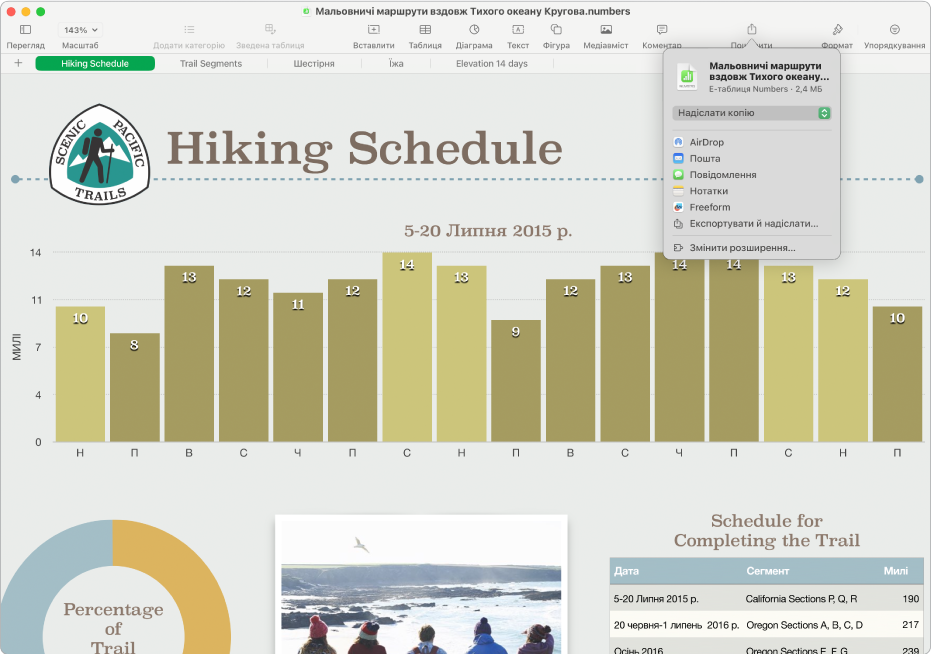Screen dimensions: 931x654
Task: Click the Table (Таблиця) toolbar icon
Action: coord(425,29)
